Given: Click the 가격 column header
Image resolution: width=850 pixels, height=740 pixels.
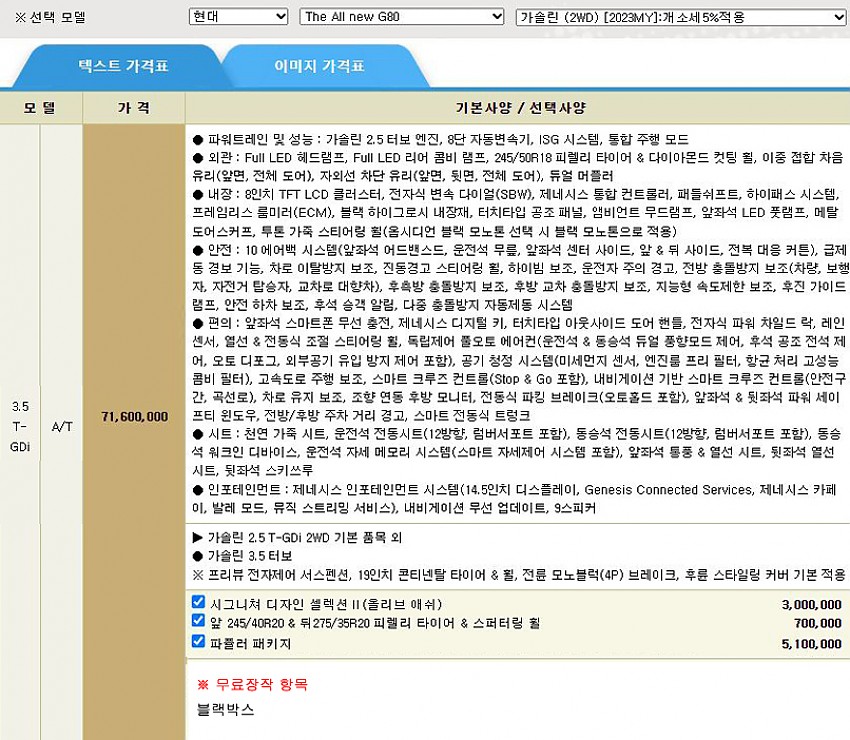Looking at the screenshot, I should (x=134, y=107).
